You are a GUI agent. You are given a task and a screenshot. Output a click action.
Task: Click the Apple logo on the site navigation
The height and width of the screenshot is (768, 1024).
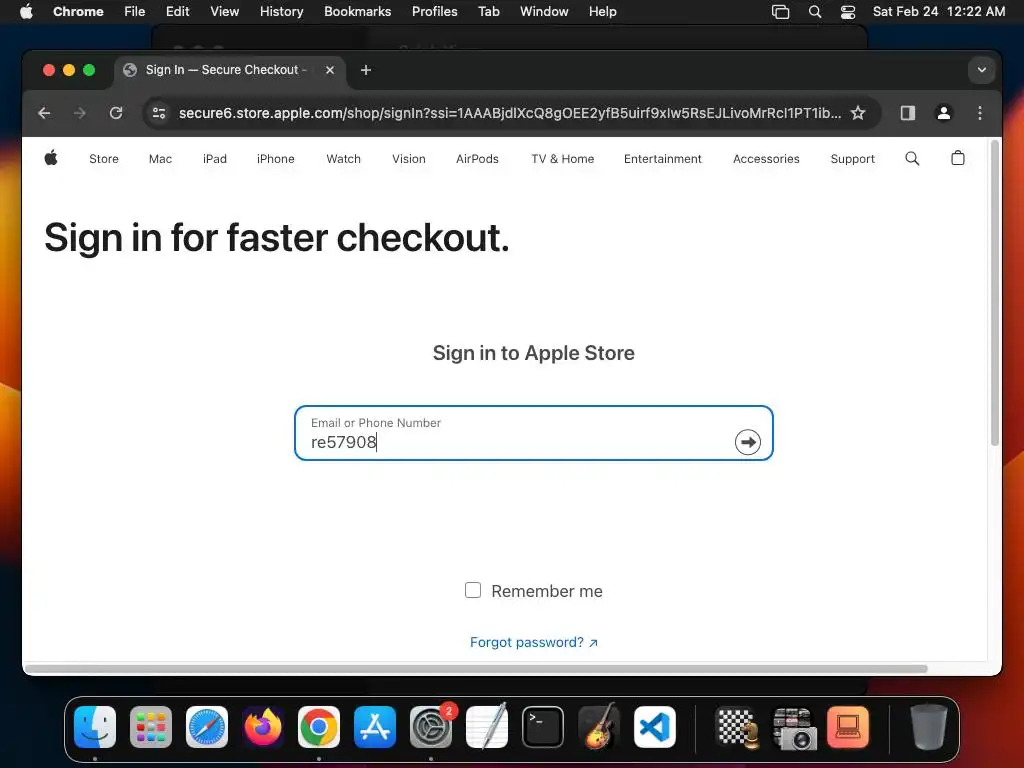click(x=51, y=158)
